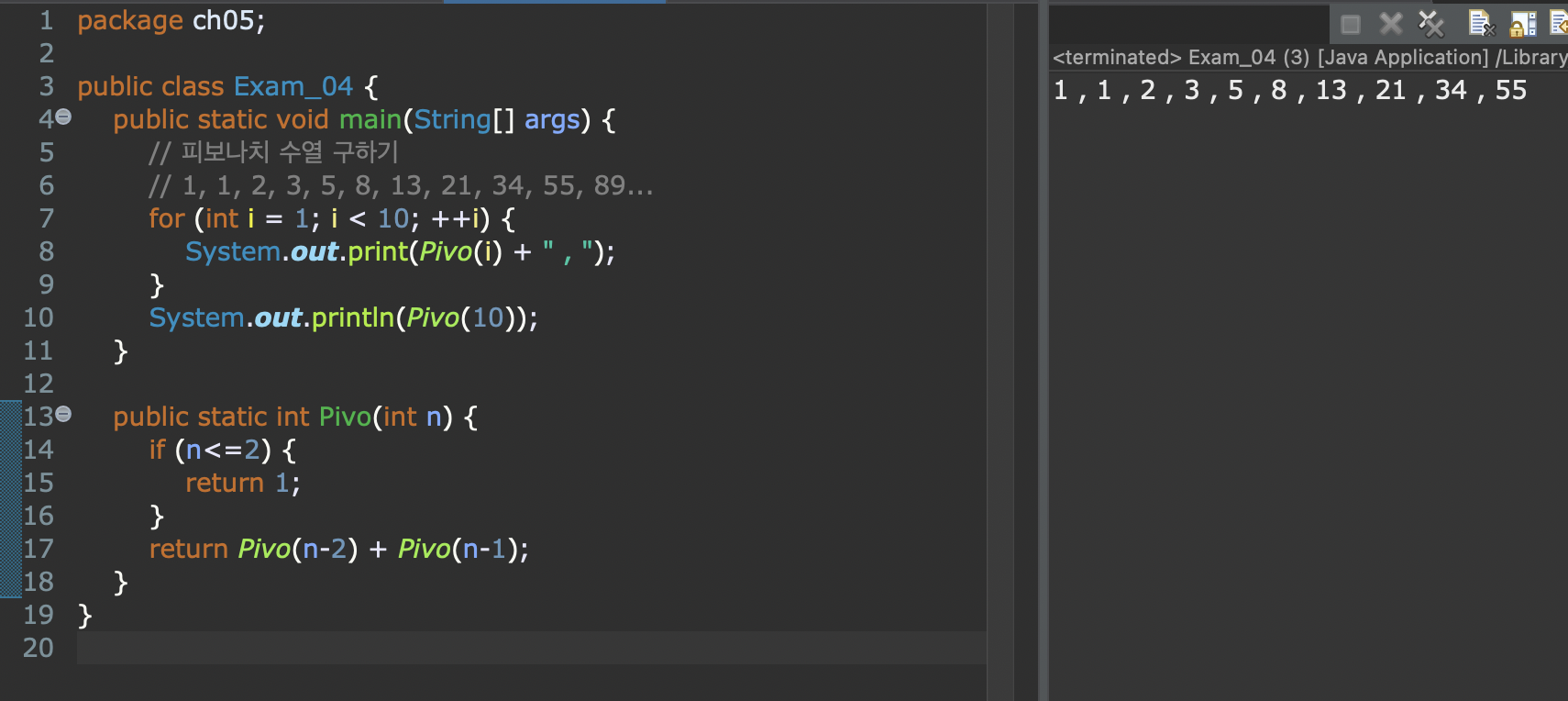Click 'if' keyword on line 14
Screen dimensions: 1568x701
point(158,450)
